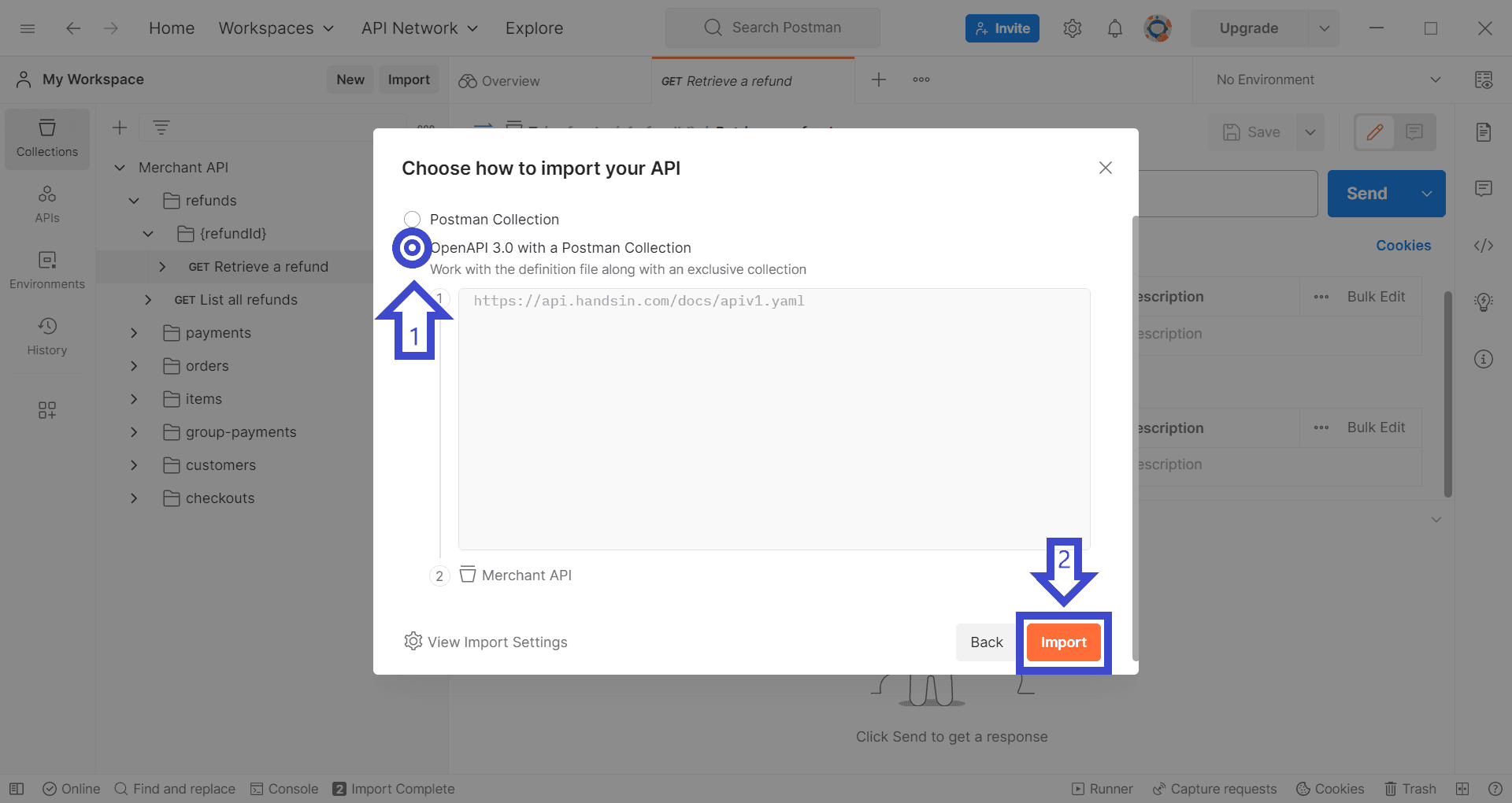The width and height of the screenshot is (1512, 803).
Task: Click the Send request button
Action: point(1367,194)
